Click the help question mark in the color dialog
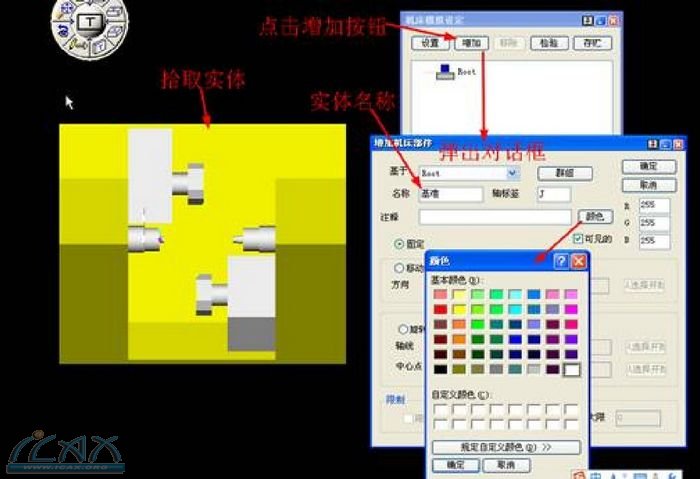 561,261
